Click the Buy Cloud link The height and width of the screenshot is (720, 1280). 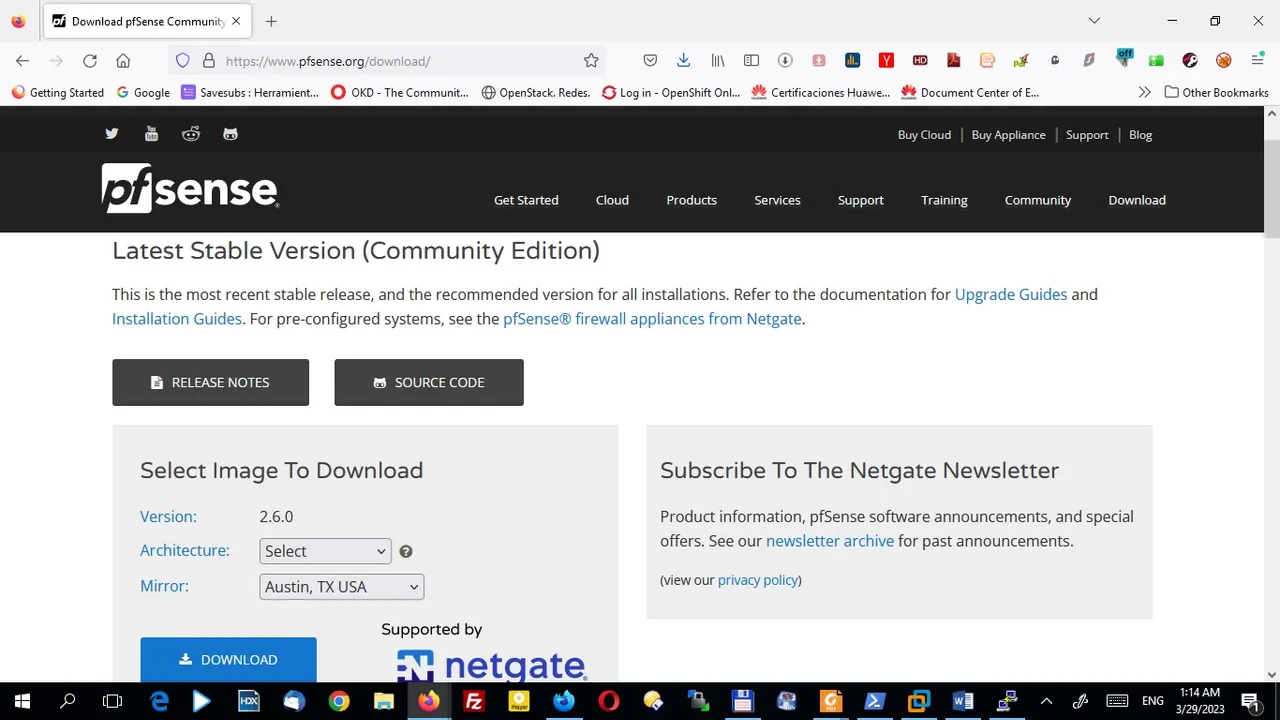pyautogui.click(x=924, y=135)
